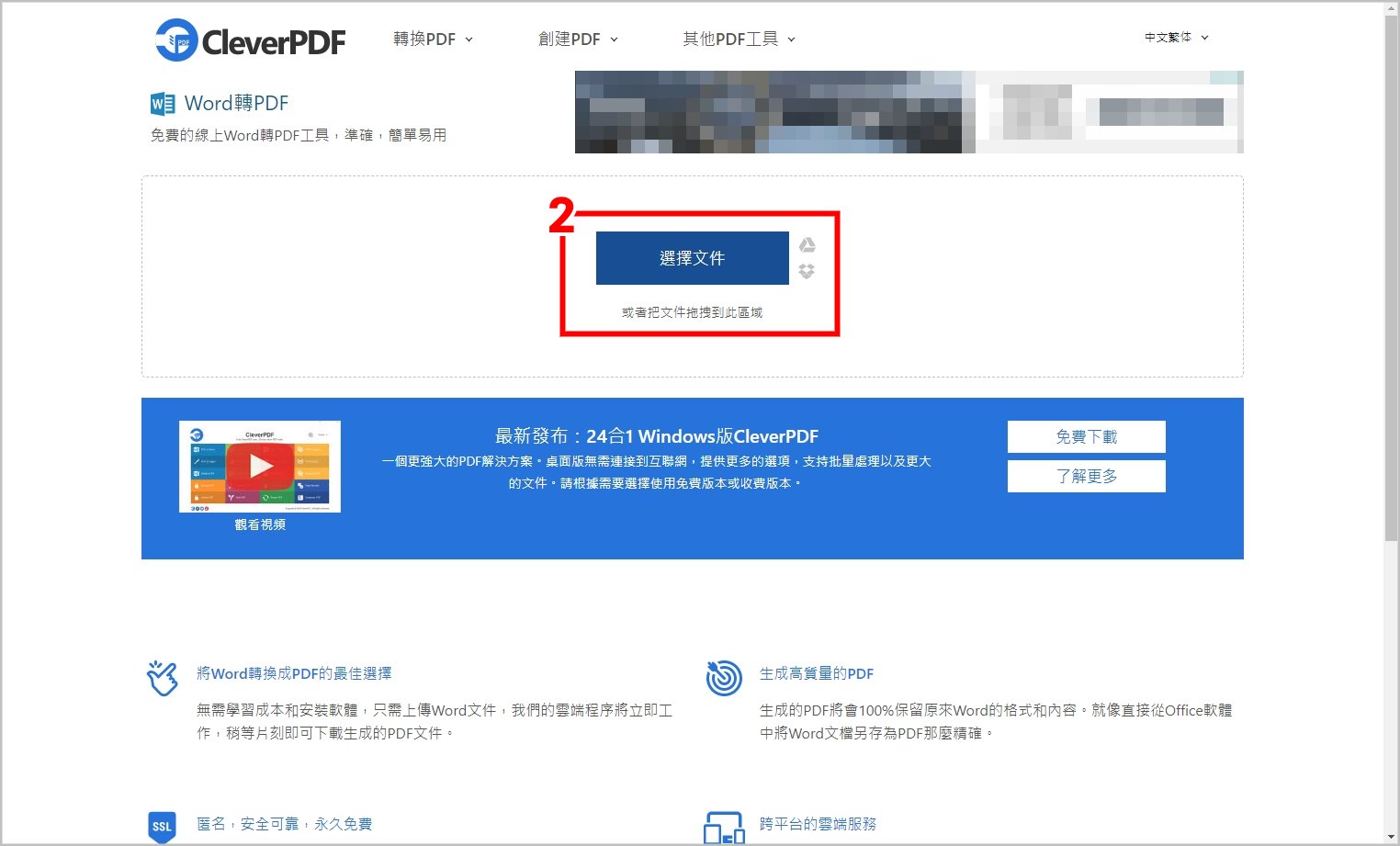1400x846 pixels.
Task: Click the 了解更多 button
Action: click(x=1086, y=476)
